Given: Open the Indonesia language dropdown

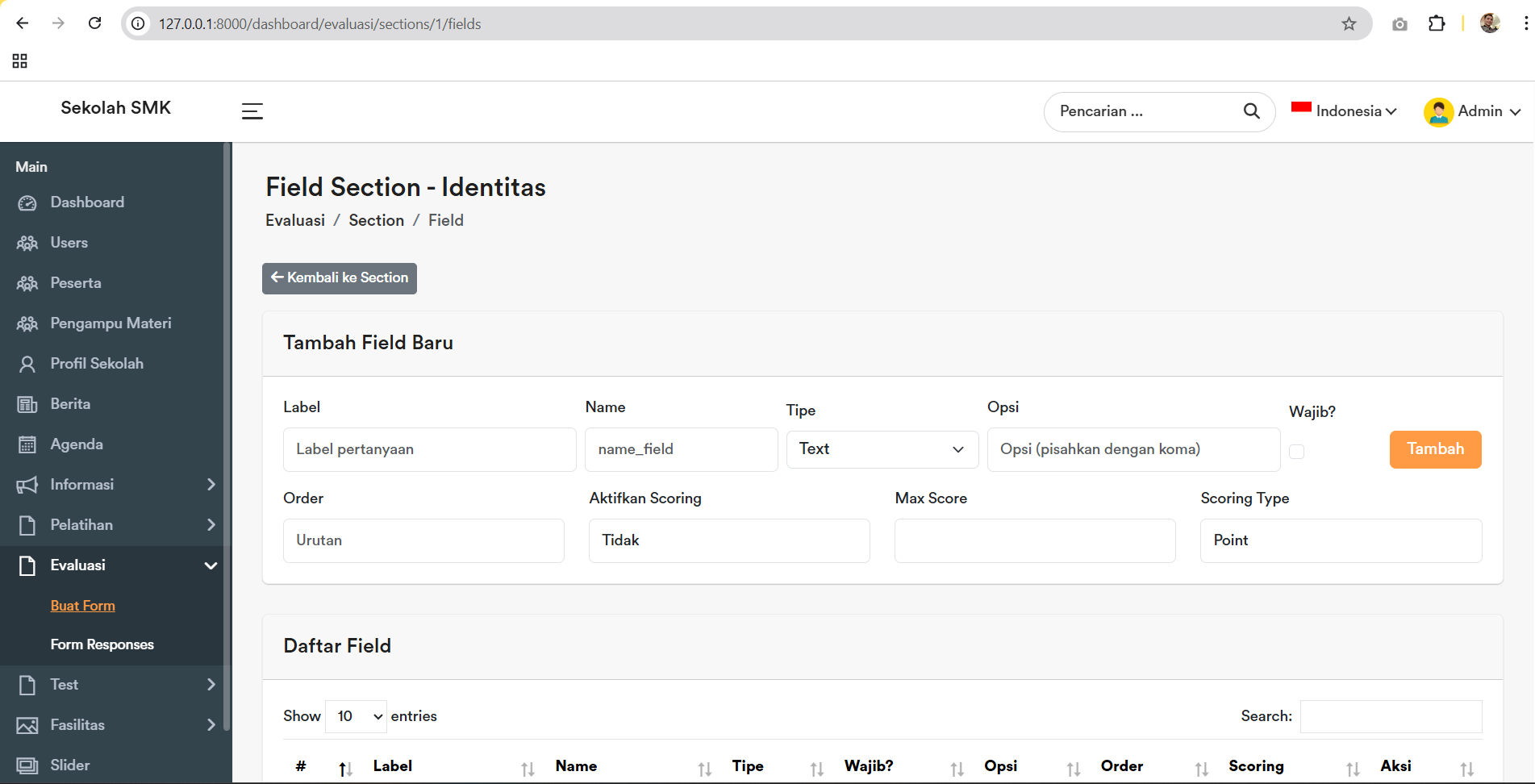Looking at the screenshot, I should 1345,111.
